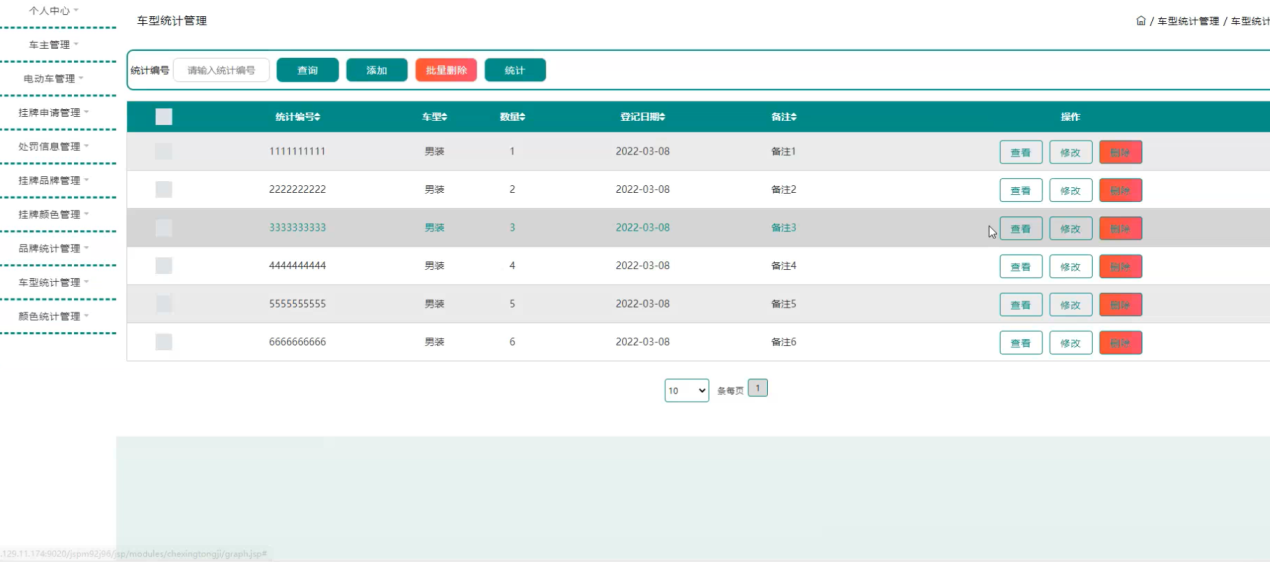Delete row 4444444444
The height and width of the screenshot is (562, 1270).
click(1120, 266)
